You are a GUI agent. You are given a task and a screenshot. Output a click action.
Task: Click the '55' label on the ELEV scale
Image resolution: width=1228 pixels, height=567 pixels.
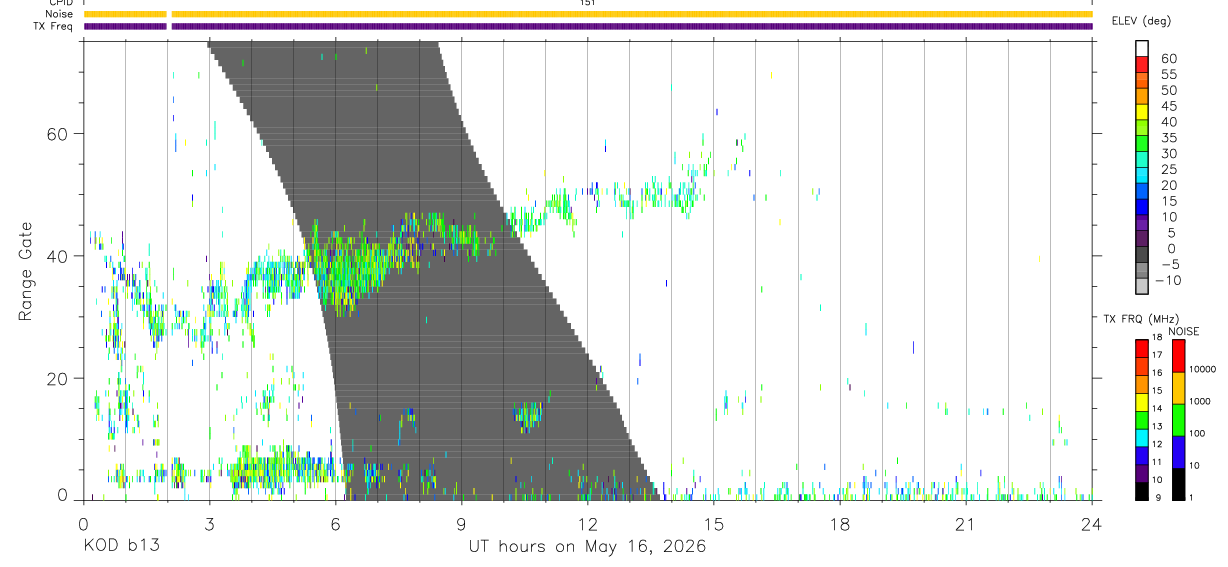pos(1168,74)
